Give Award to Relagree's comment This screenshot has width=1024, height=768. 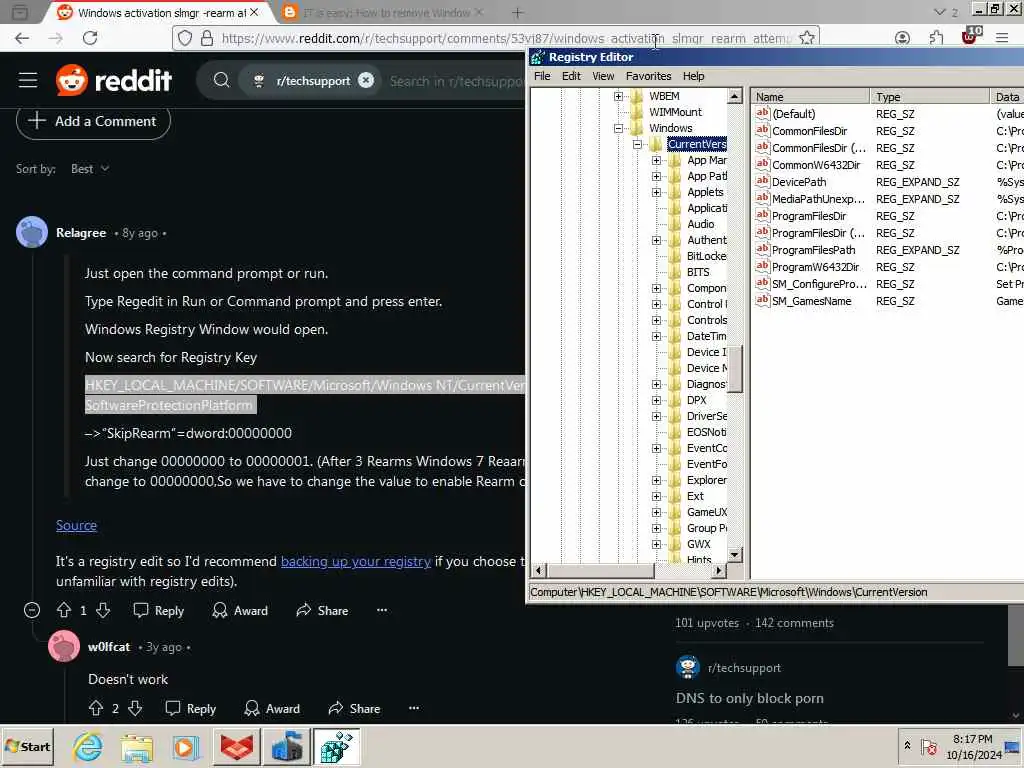(240, 611)
